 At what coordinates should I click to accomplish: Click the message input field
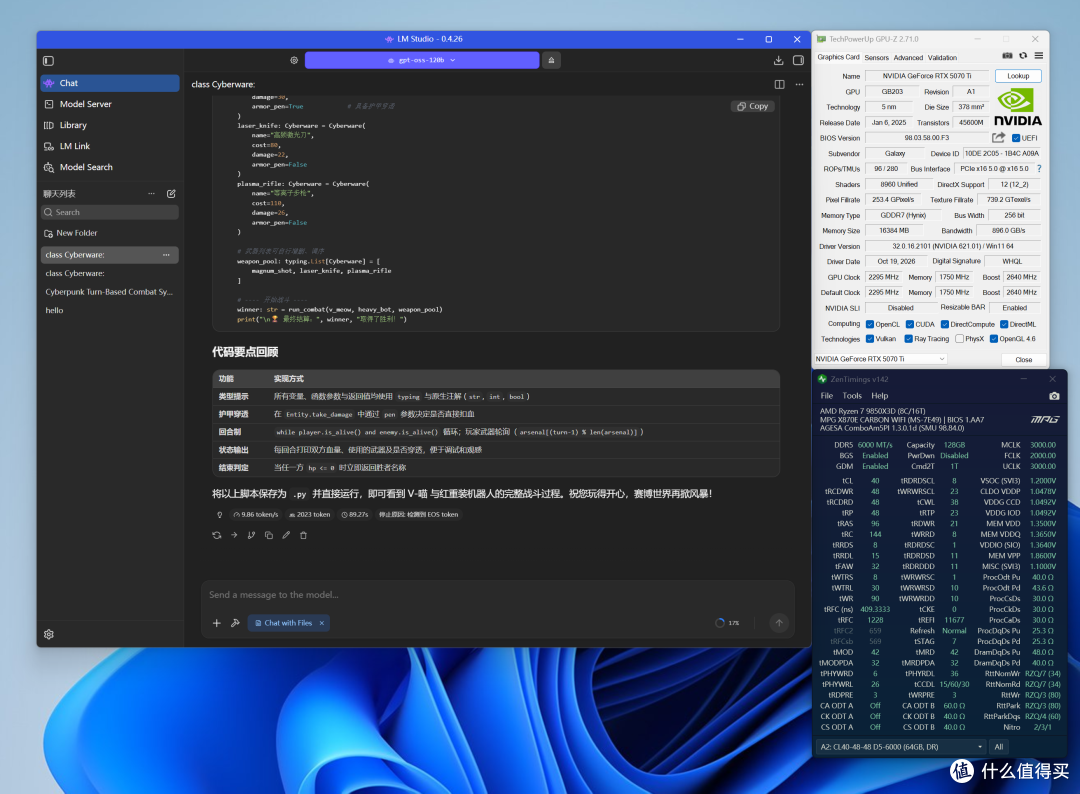(x=497, y=595)
